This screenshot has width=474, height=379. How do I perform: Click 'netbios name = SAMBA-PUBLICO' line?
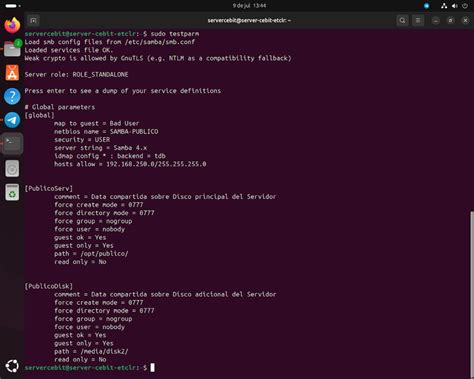pyautogui.click(x=106, y=131)
